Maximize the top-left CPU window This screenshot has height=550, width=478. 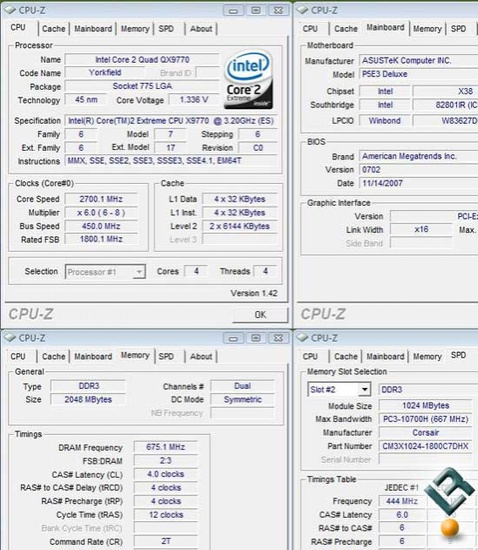(x=256, y=11)
